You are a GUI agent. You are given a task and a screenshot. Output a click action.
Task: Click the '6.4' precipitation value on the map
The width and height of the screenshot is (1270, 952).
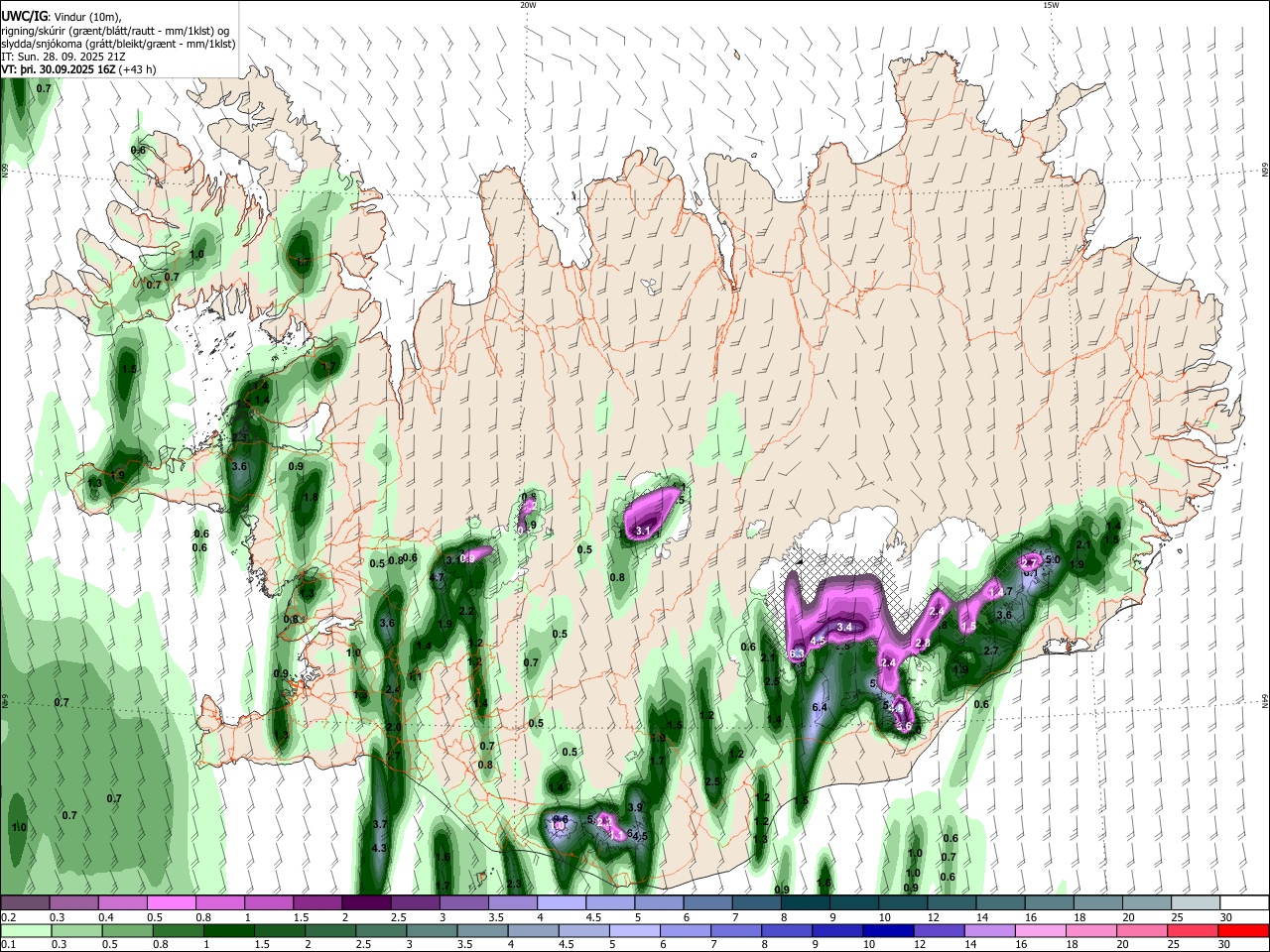tap(820, 707)
